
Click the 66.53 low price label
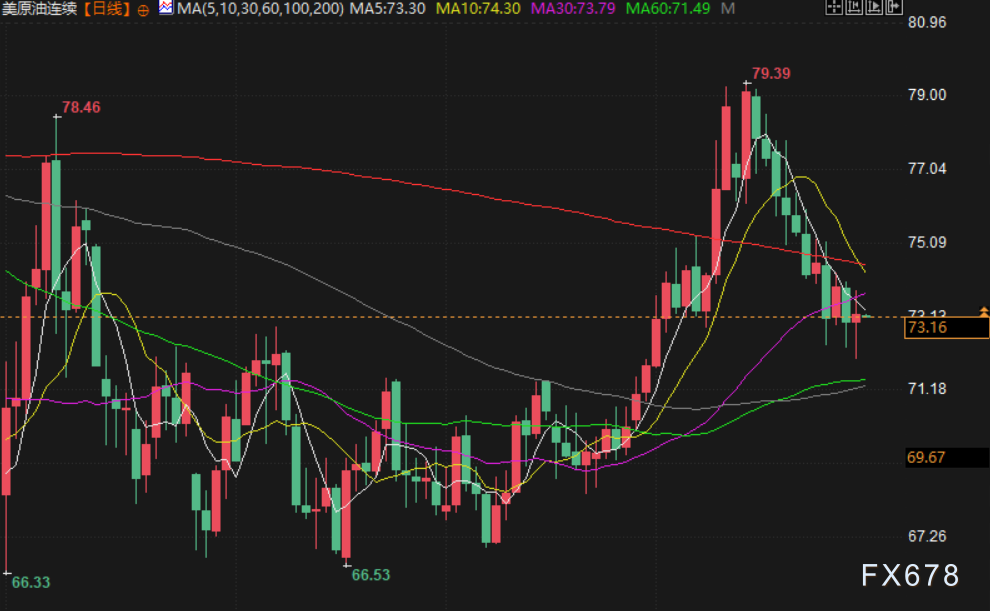371,575
